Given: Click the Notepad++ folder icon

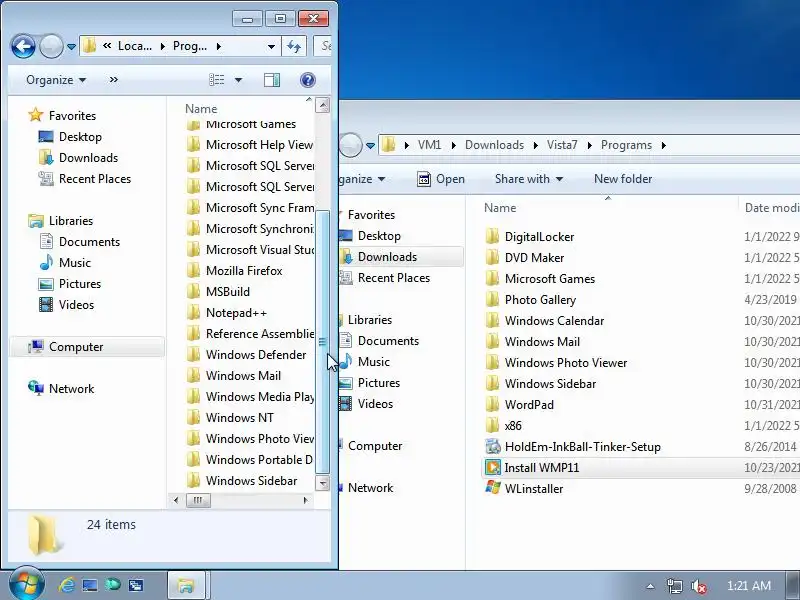Looking at the screenshot, I should click(x=193, y=313).
